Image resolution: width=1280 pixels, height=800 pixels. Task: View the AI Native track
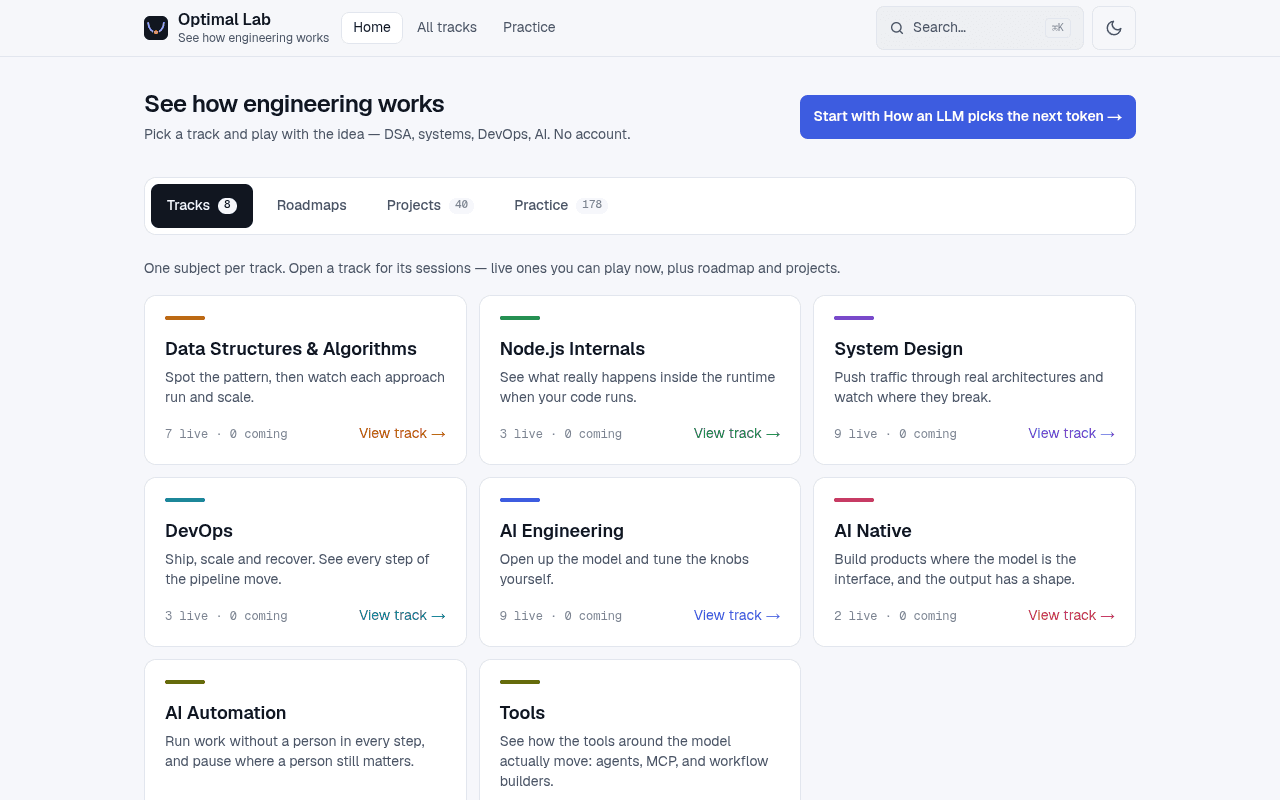click(x=1072, y=616)
